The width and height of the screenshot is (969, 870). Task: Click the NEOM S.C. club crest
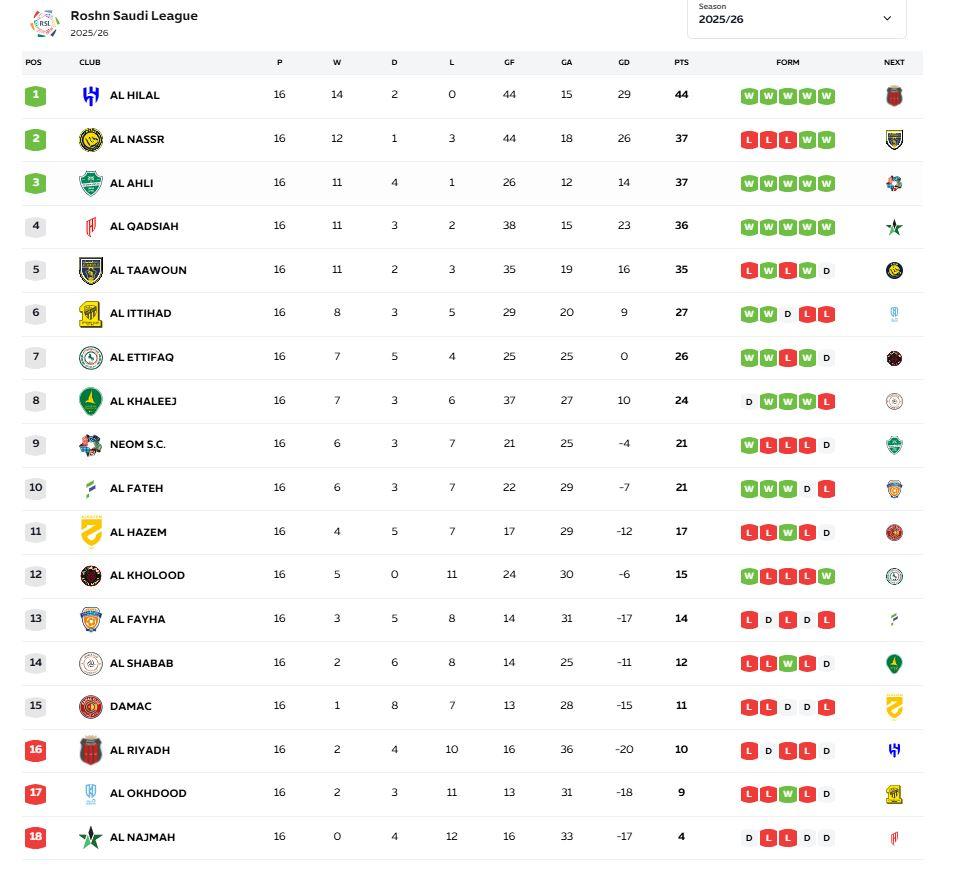coord(88,444)
